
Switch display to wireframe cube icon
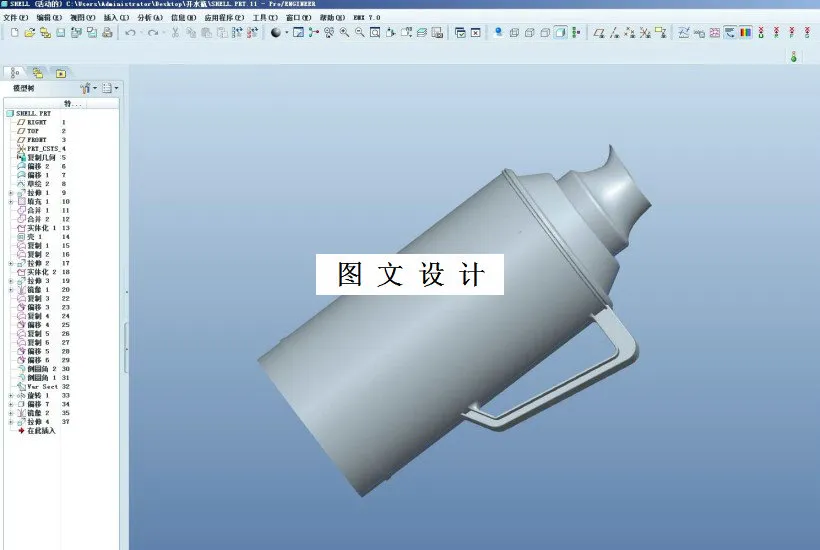[x=514, y=32]
